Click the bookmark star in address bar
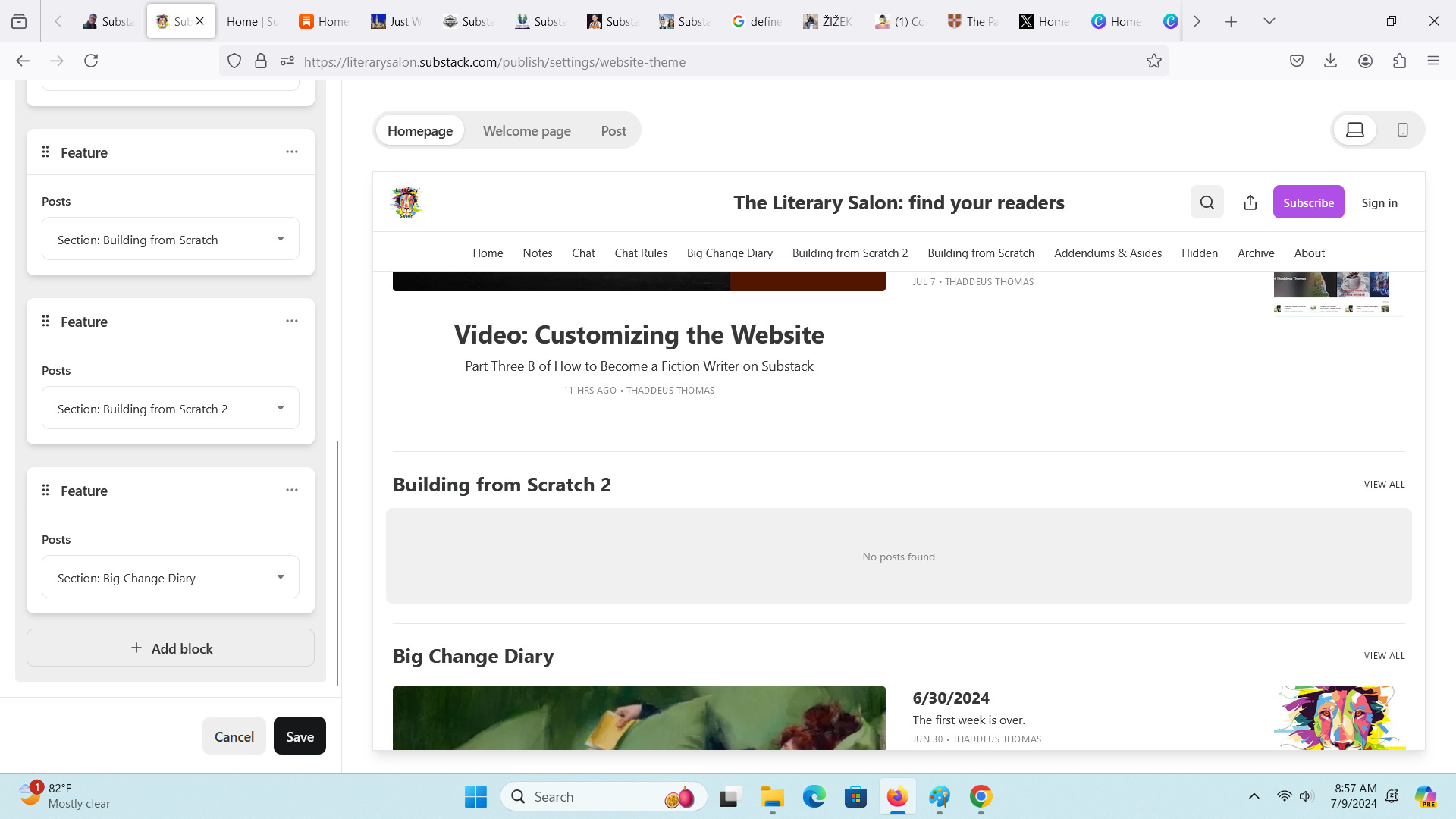 [x=1153, y=61]
